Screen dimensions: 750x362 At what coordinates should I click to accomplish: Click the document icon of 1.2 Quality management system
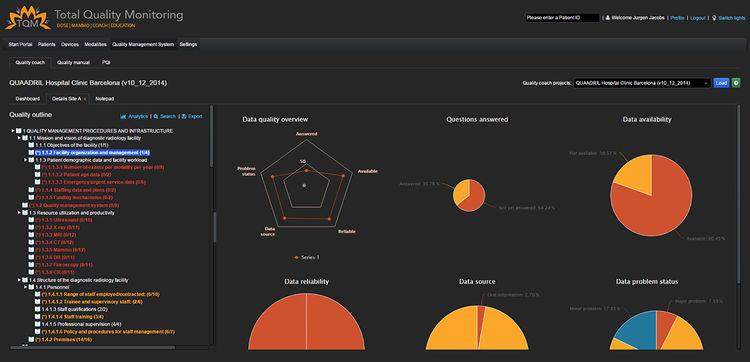coord(25,205)
